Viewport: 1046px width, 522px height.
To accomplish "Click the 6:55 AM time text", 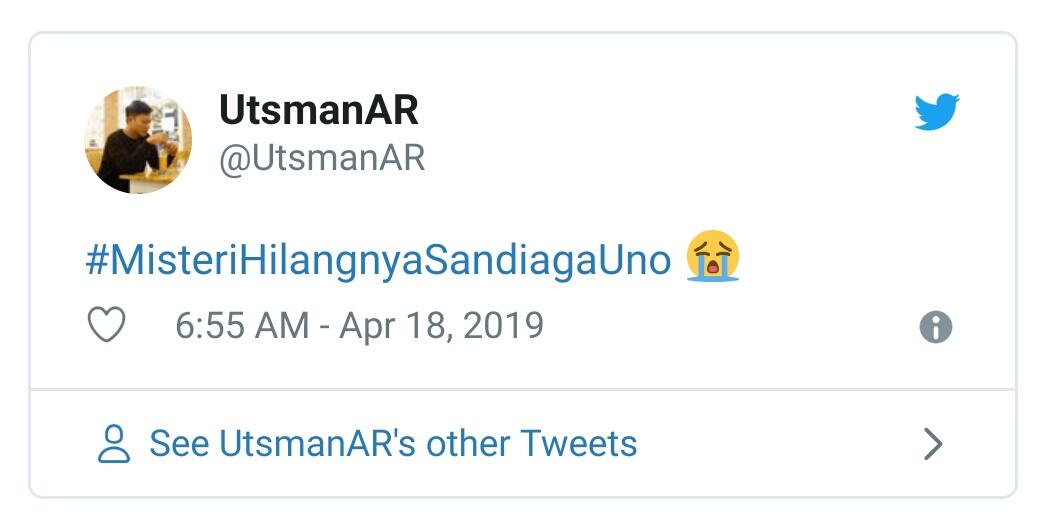I will click(x=242, y=326).
